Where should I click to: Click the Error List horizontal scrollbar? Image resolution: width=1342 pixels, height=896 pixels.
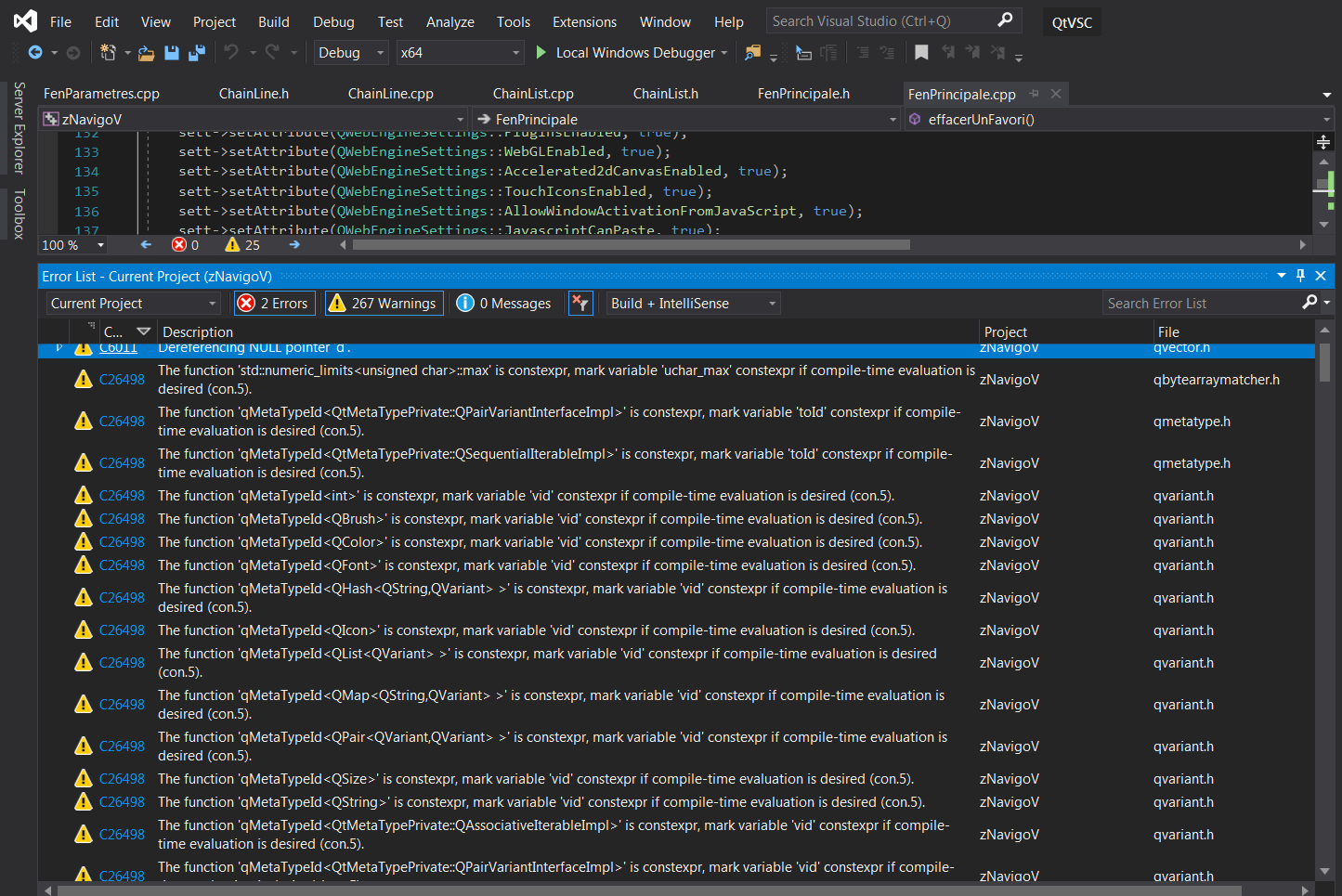[649, 890]
